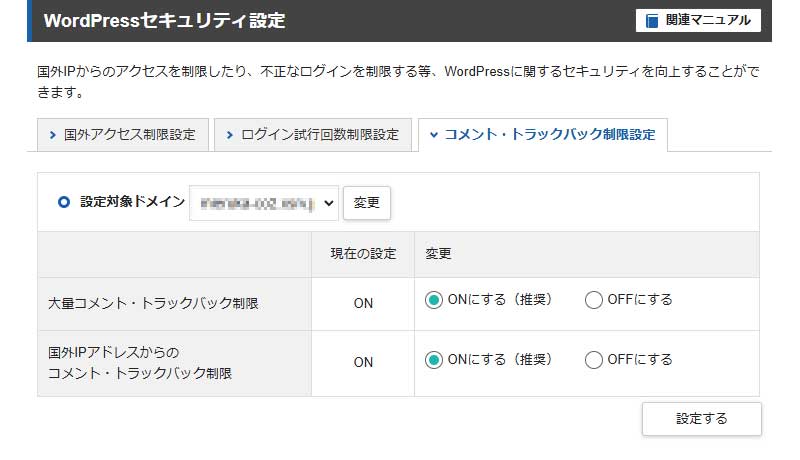800x460 pixels.
Task: Click the circle icon beside 設定対象ドメイン
Action: pyautogui.click(x=64, y=202)
